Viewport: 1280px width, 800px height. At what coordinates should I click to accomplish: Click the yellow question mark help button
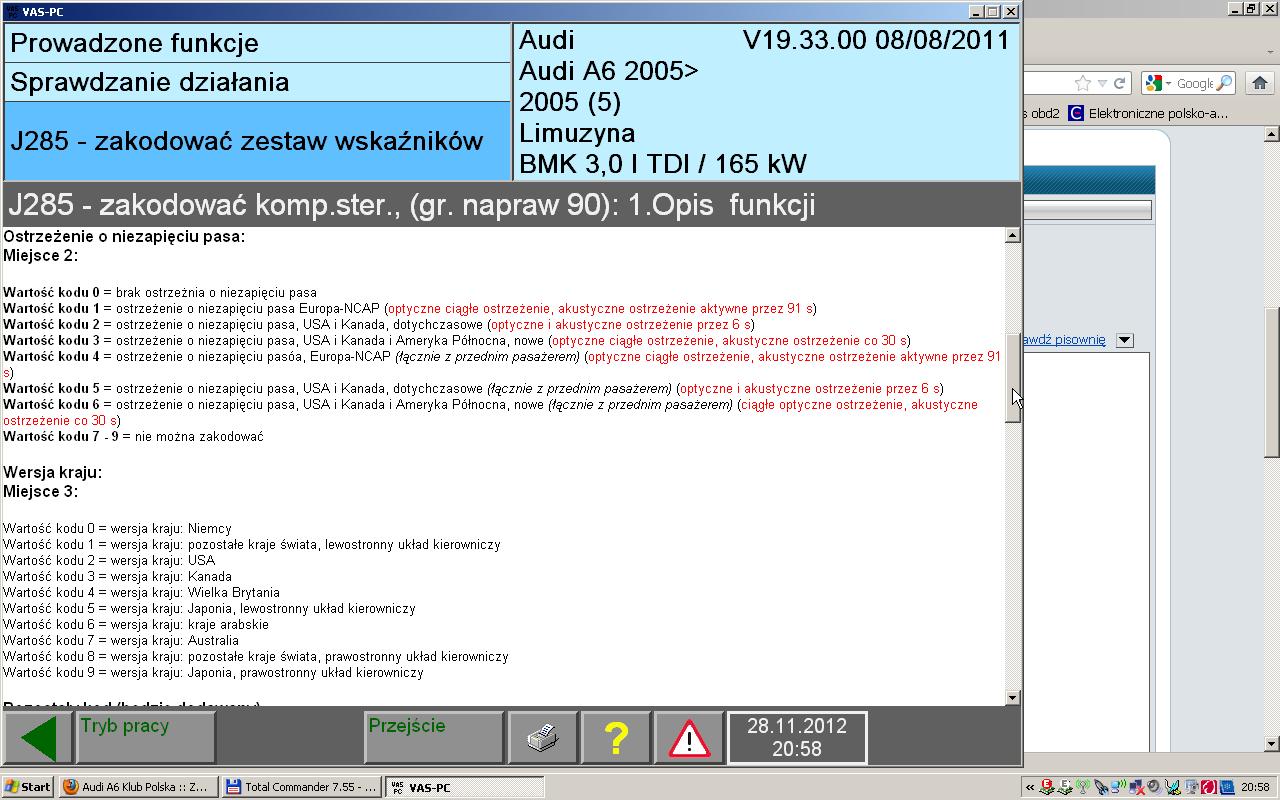pos(616,739)
